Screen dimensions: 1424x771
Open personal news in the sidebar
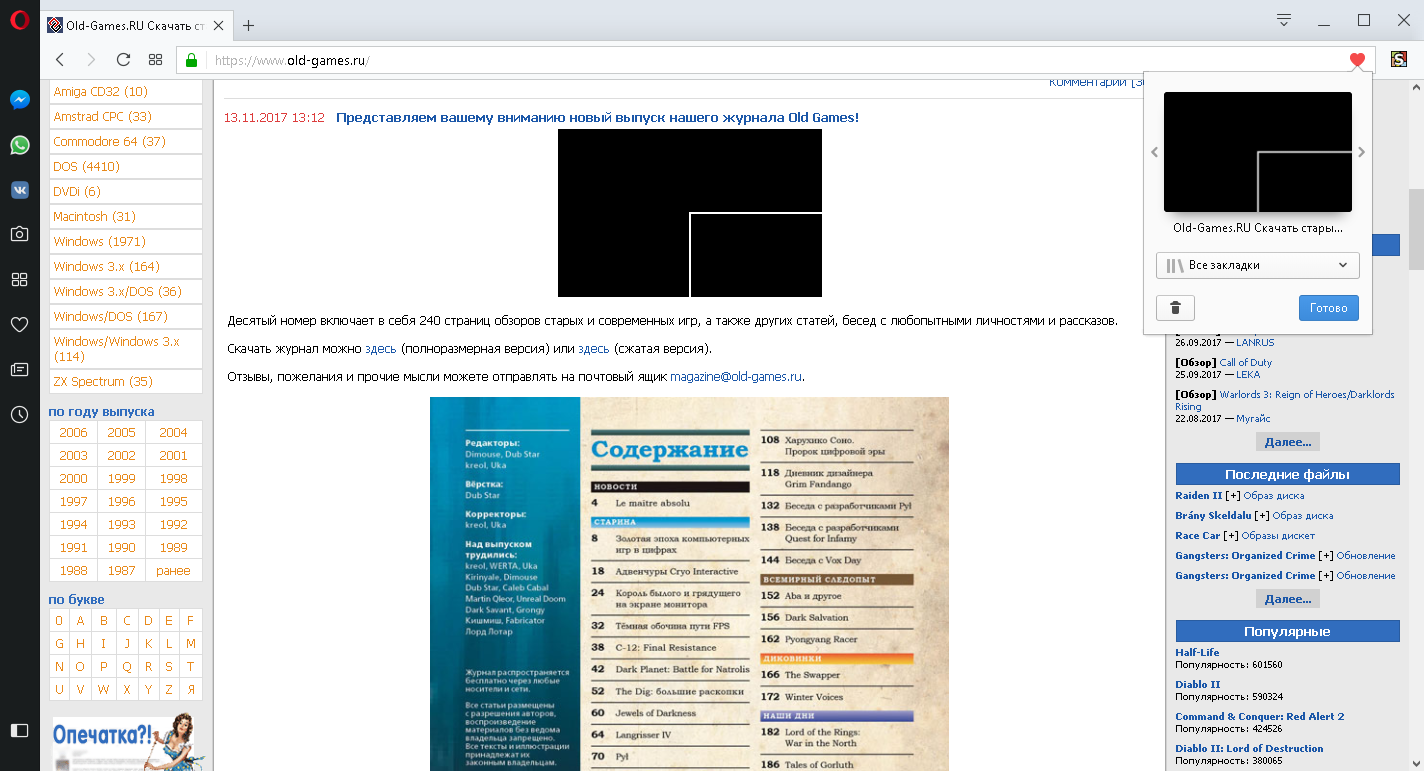click(19, 369)
